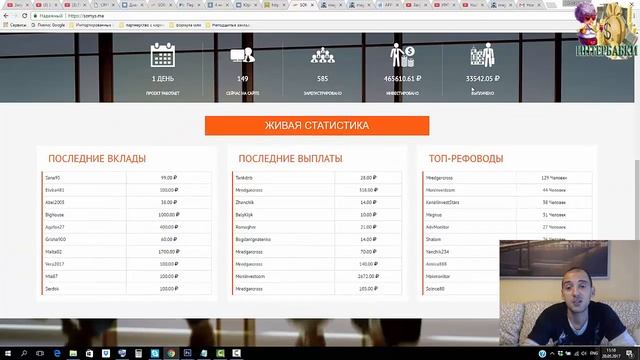Open the 'Rentadurtax' bookmarks folder
Image resolution: width=640 pixels, height=360 pixels.
(228, 25)
